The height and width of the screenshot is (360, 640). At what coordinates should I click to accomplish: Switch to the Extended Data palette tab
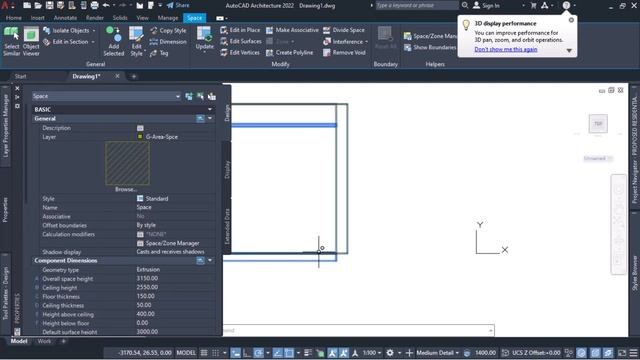(227, 226)
